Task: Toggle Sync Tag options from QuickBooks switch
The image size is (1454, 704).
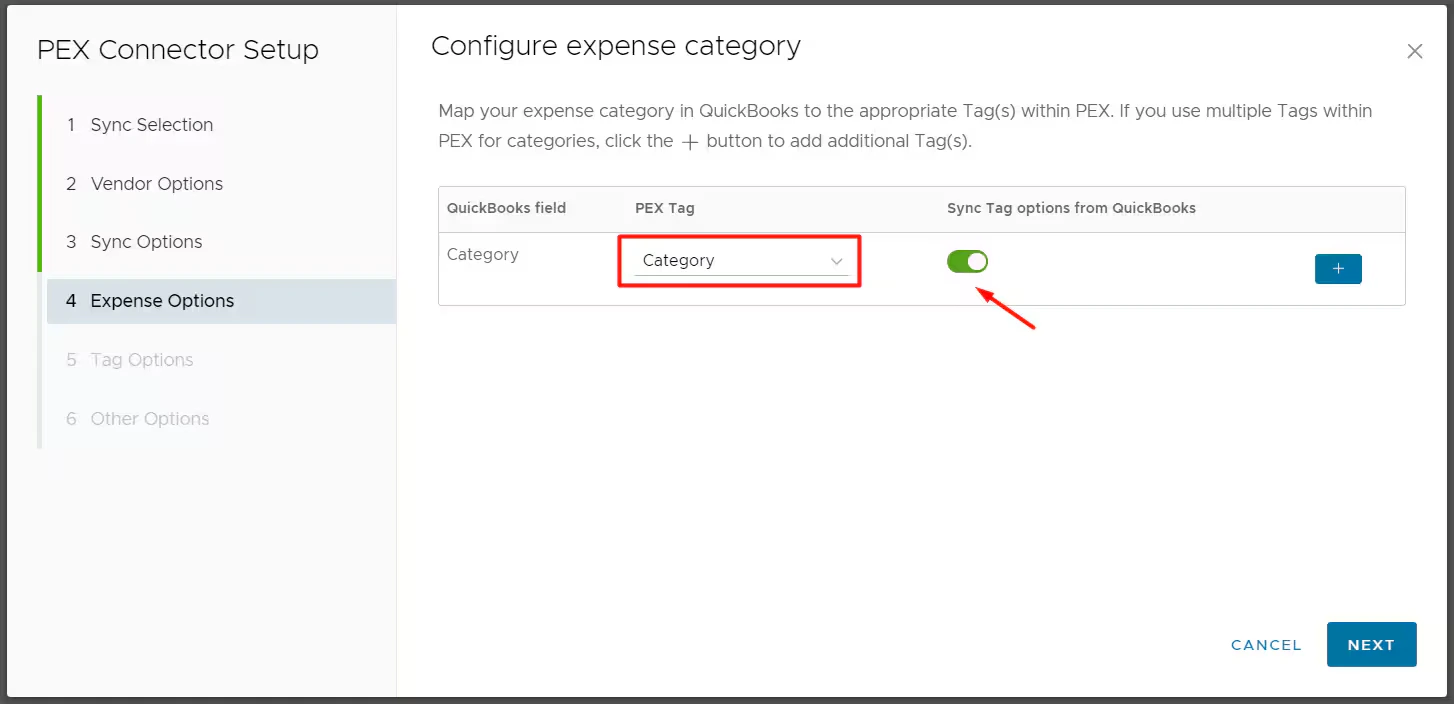Action: 967,261
